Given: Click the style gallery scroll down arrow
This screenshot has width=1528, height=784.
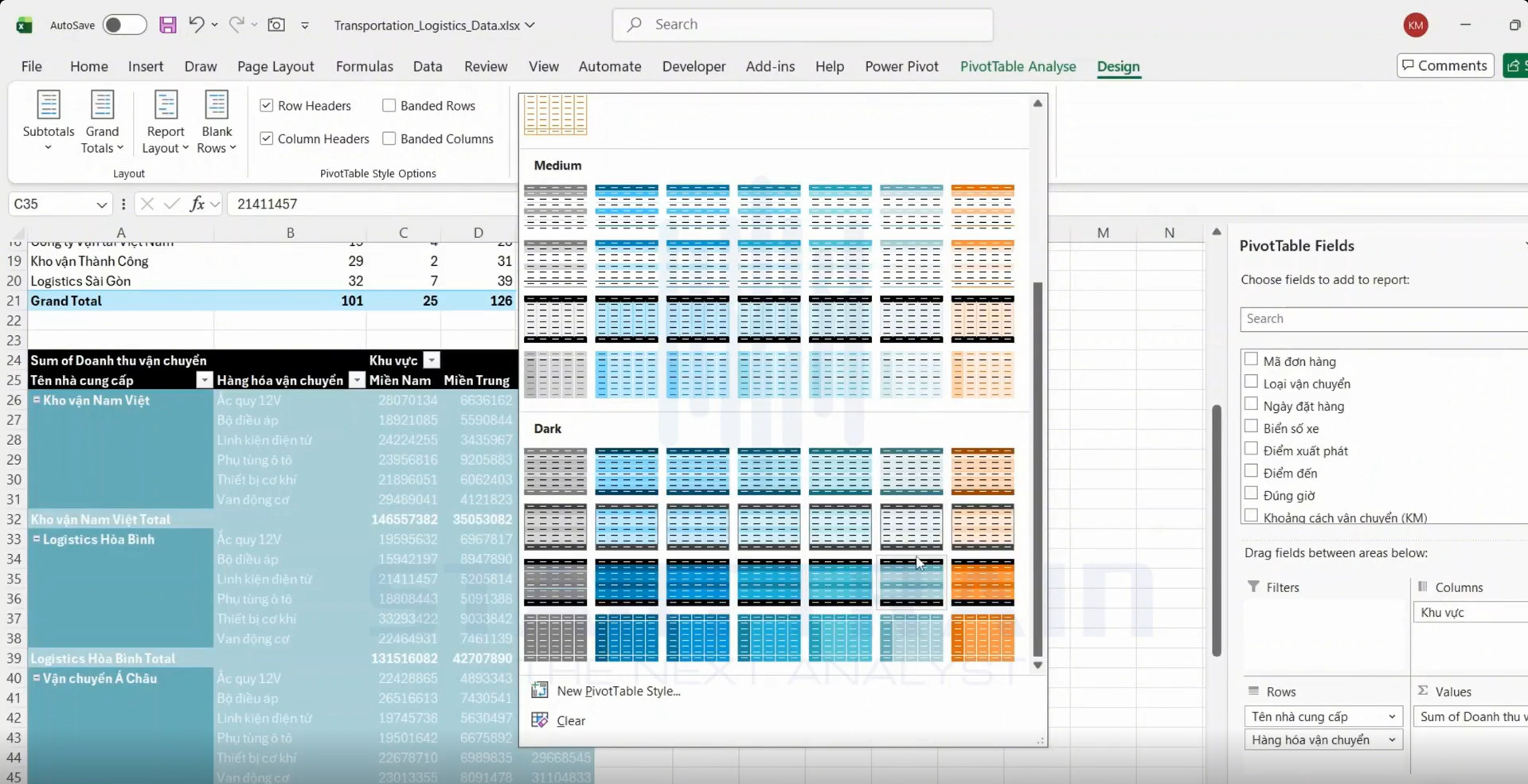Looking at the screenshot, I should click(x=1038, y=665).
